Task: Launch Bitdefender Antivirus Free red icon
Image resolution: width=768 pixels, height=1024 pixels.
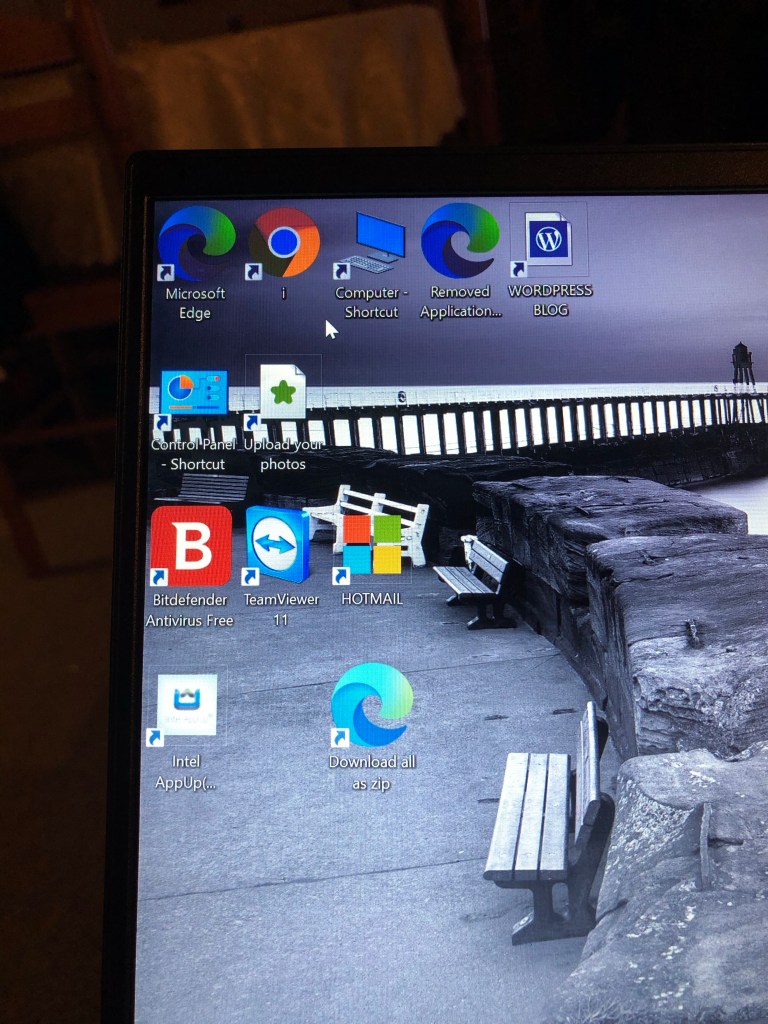Action: (x=191, y=545)
